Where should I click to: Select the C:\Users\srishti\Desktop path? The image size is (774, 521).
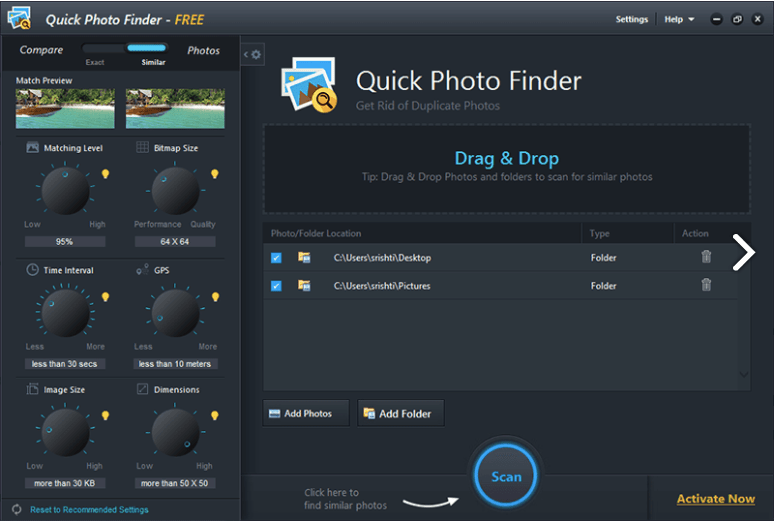(382, 258)
